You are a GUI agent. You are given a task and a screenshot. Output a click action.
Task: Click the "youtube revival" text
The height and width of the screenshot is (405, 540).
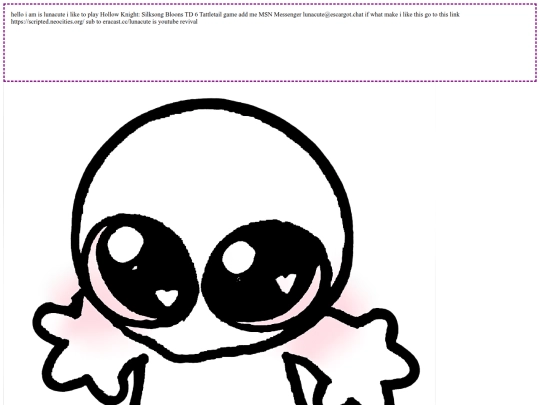(177, 22)
